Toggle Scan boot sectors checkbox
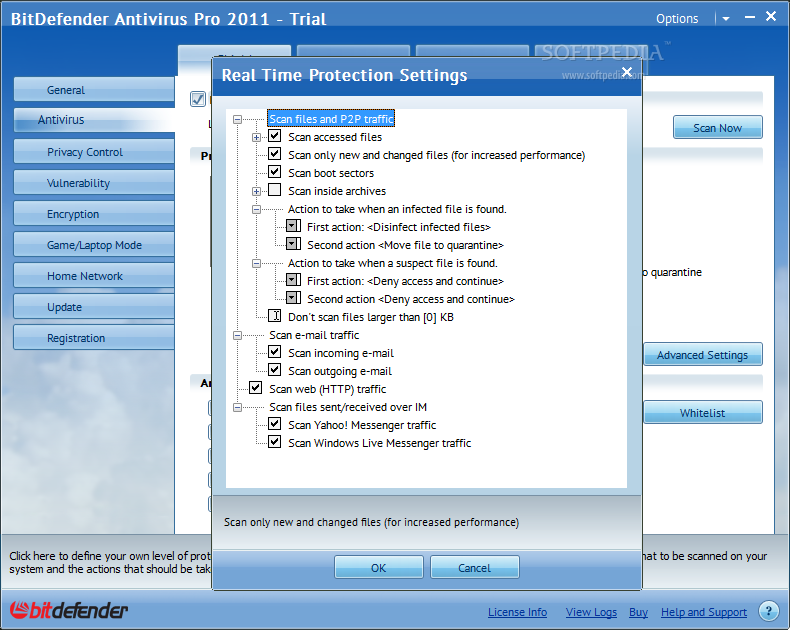 pyautogui.click(x=275, y=172)
